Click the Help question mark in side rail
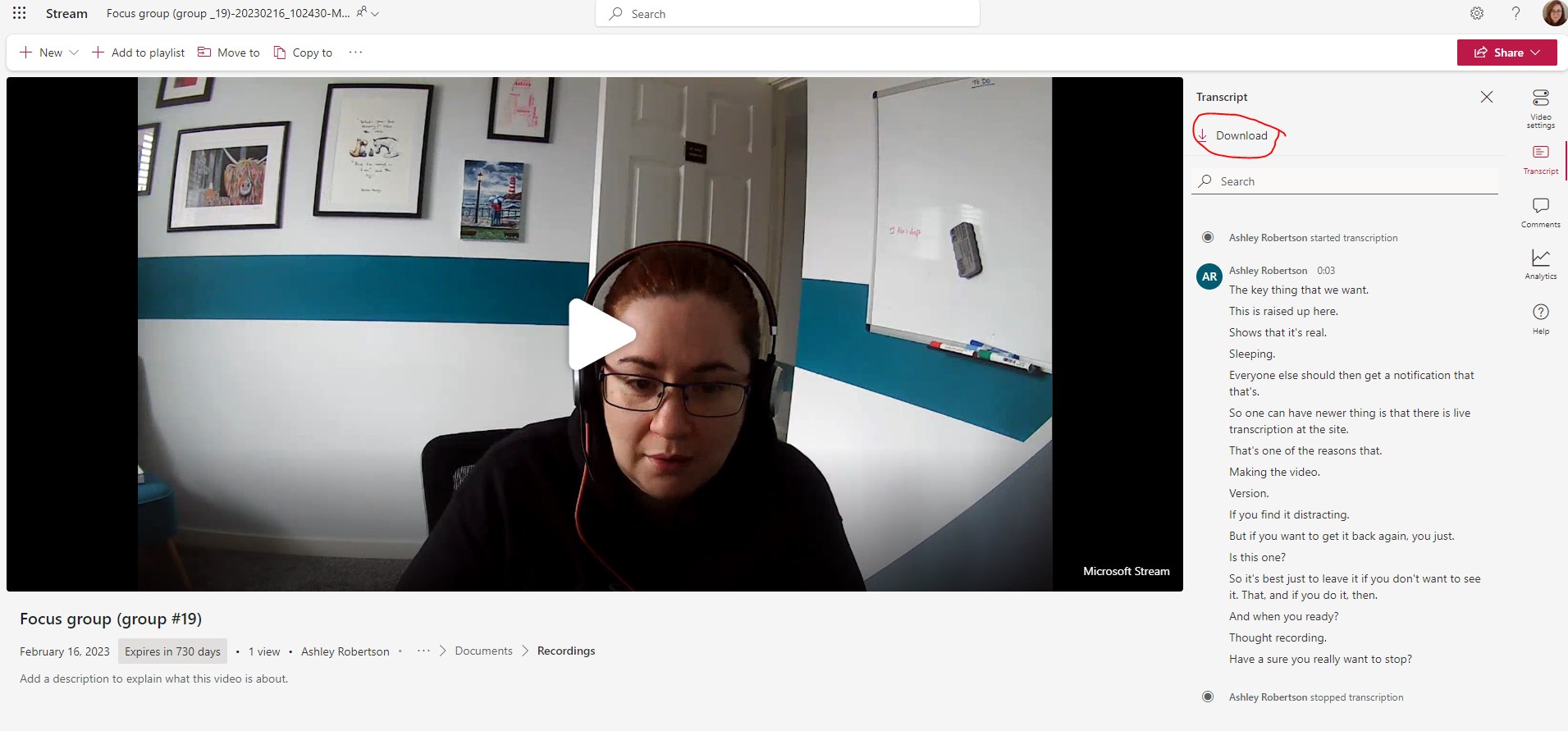 1540,318
